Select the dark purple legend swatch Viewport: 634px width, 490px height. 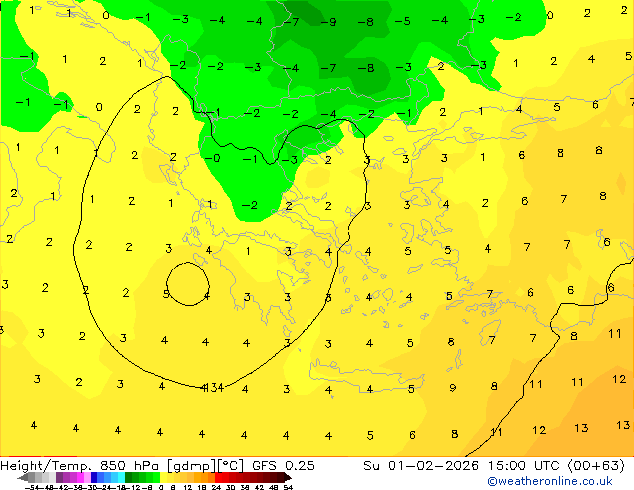pos(59,477)
